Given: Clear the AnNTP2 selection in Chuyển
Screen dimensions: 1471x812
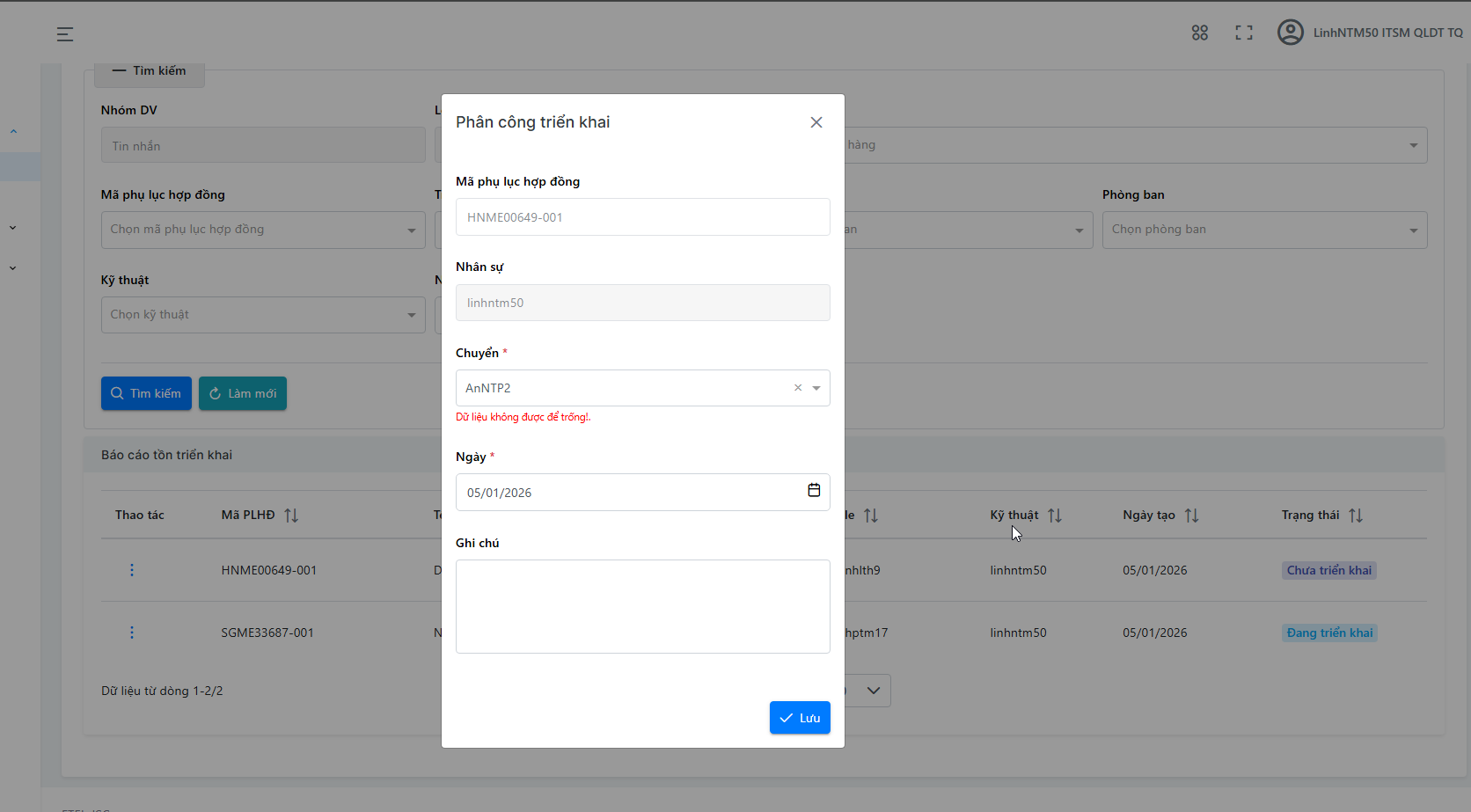Looking at the screenshot, I should 798,388.
